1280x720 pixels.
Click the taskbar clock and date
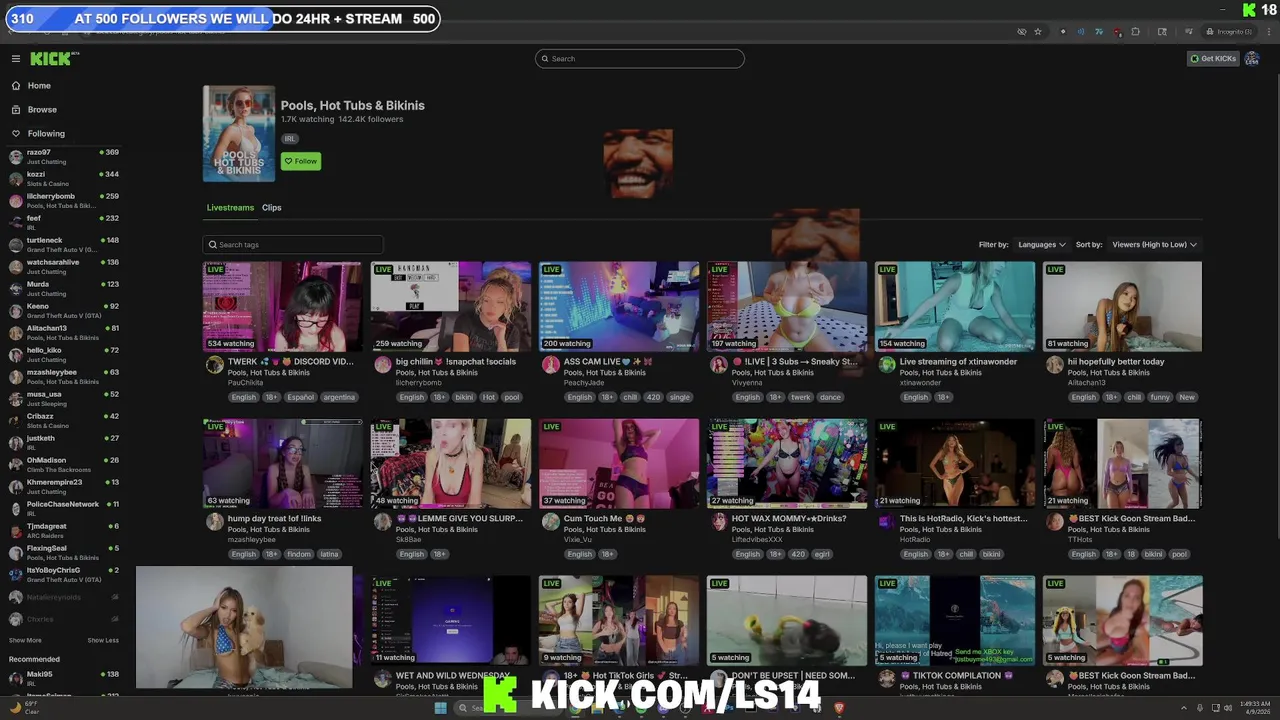coord(1255,708)
